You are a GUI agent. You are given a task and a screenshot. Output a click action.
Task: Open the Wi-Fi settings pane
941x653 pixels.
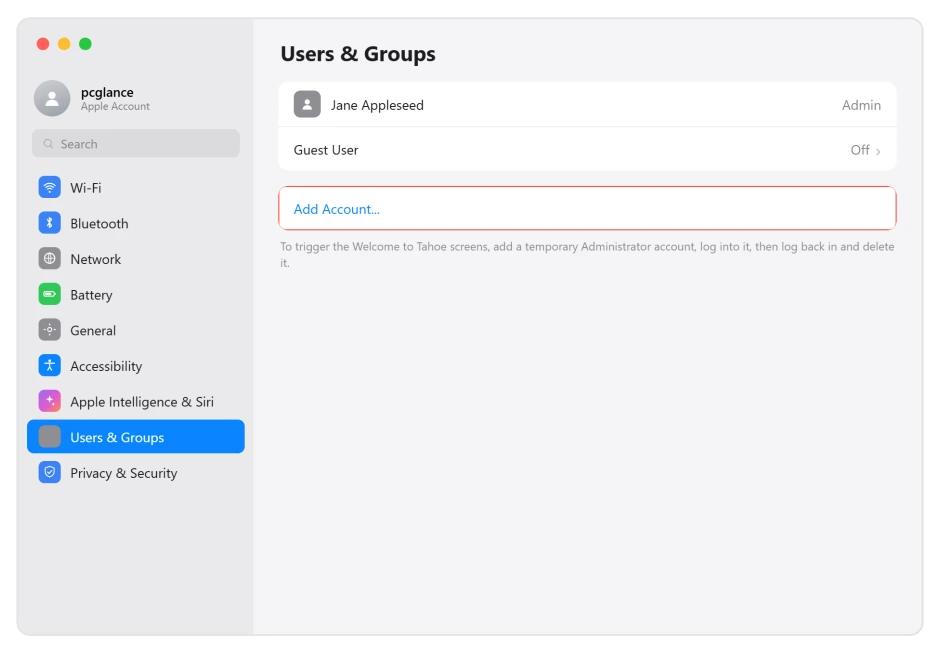pos(136,187)
